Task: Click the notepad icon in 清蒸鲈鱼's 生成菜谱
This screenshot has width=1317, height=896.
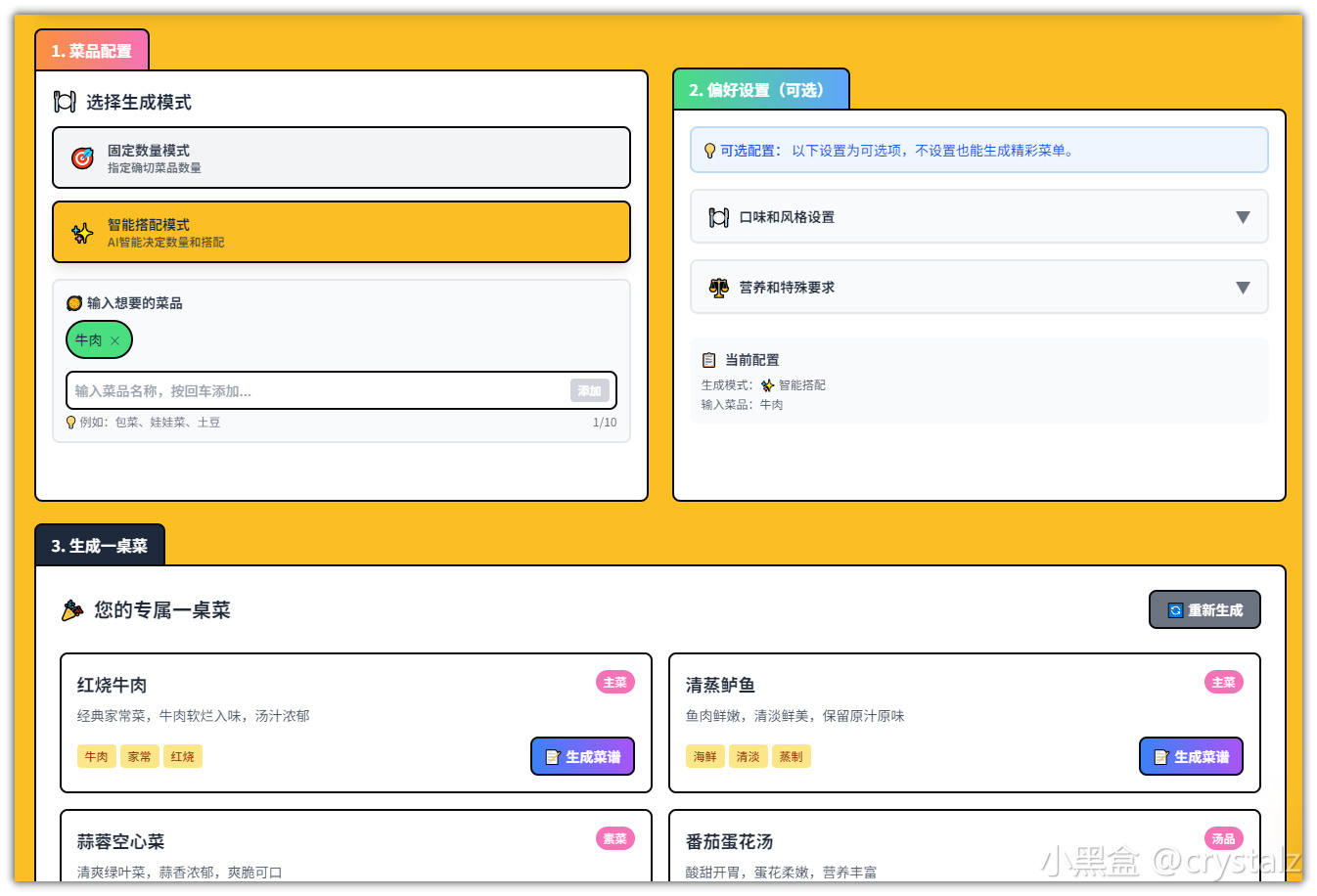Action: pos(1161,757)
